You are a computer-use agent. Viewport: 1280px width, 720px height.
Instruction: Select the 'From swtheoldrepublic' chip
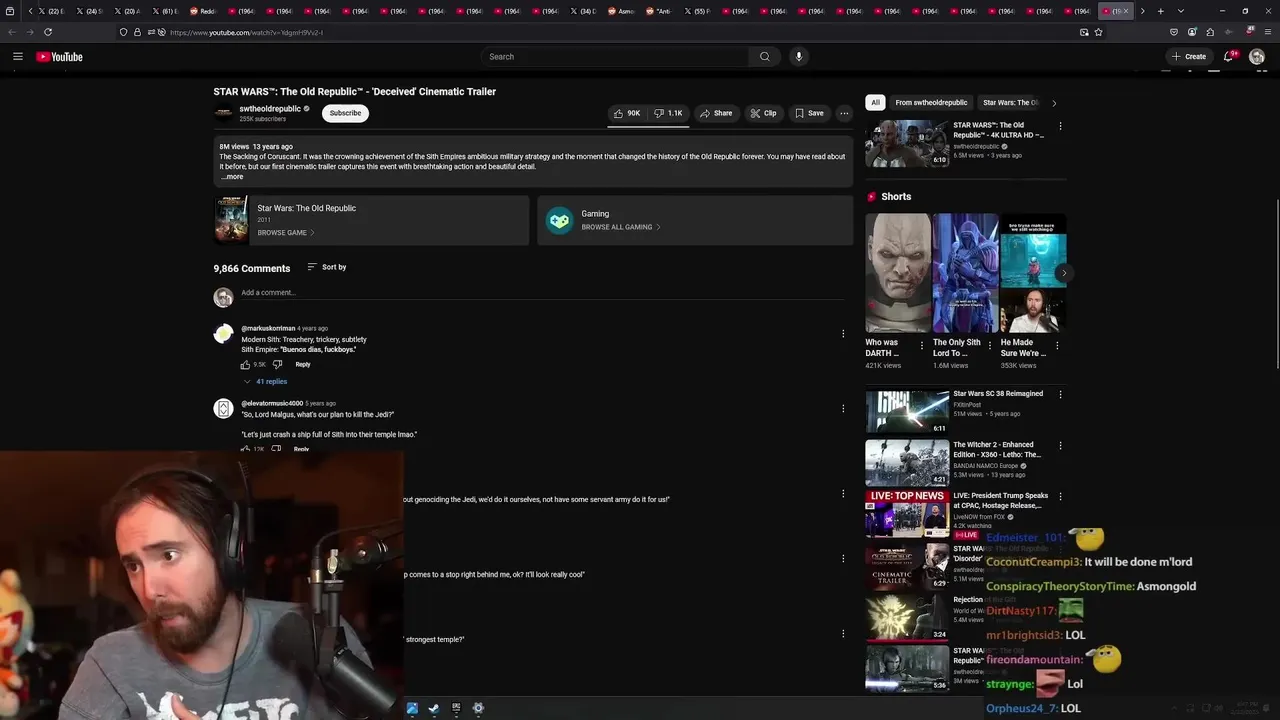(x=931, y=102)
